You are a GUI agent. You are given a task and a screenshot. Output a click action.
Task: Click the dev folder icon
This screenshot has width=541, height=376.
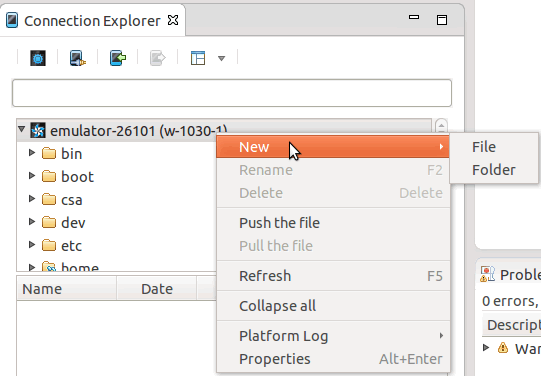tap(49, 222)
